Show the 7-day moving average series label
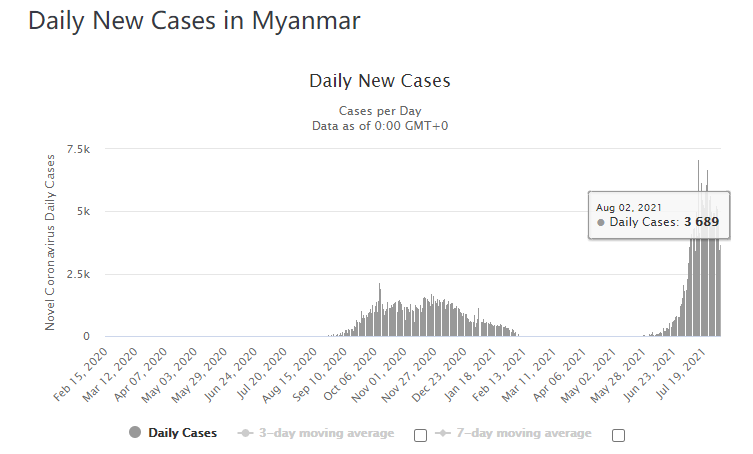 [x=524, y=433]
